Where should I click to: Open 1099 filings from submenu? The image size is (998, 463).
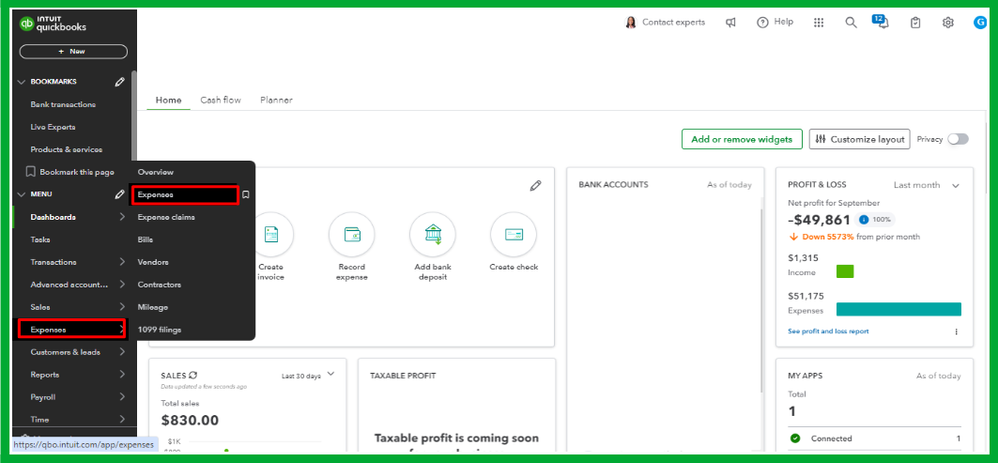click(x=159, y=330)
